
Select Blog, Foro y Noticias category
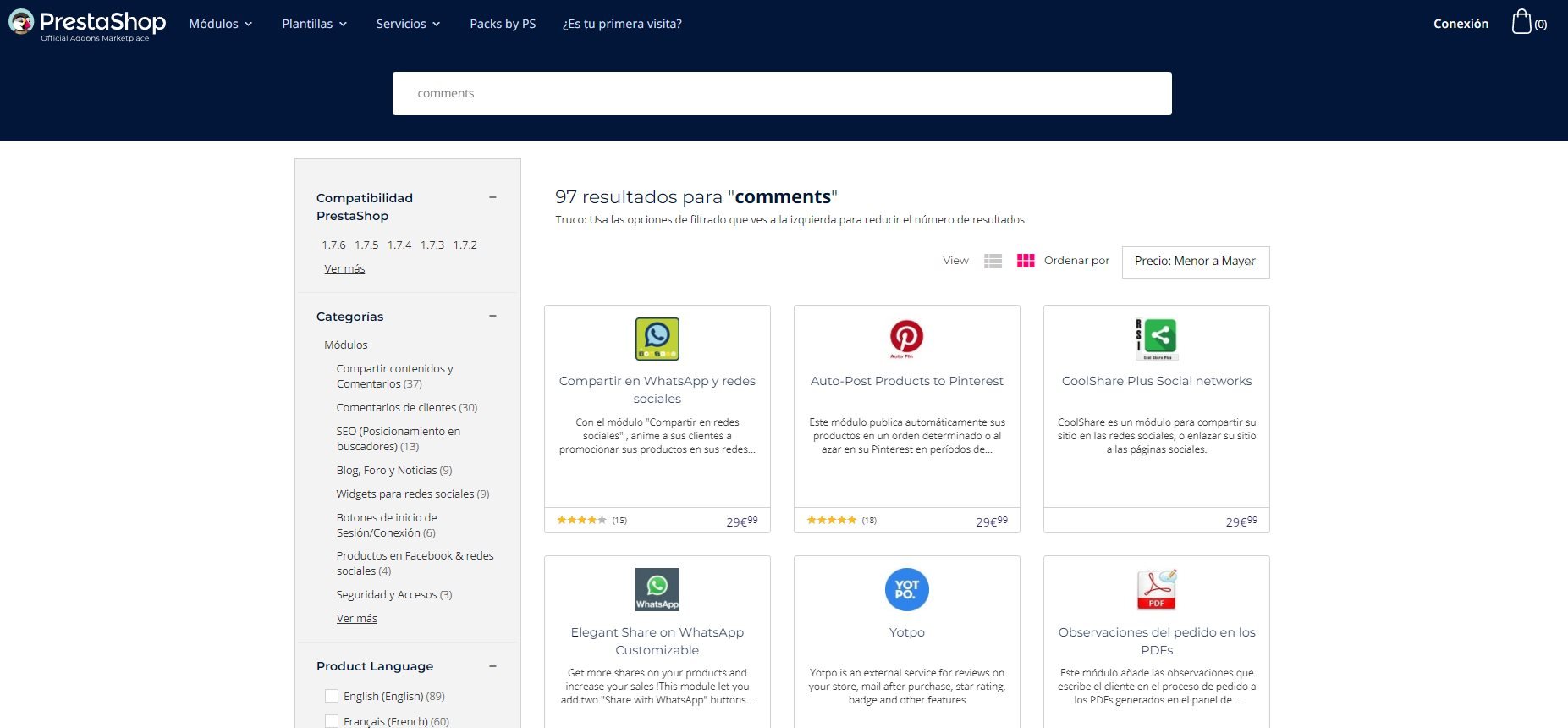coord(394,470)
